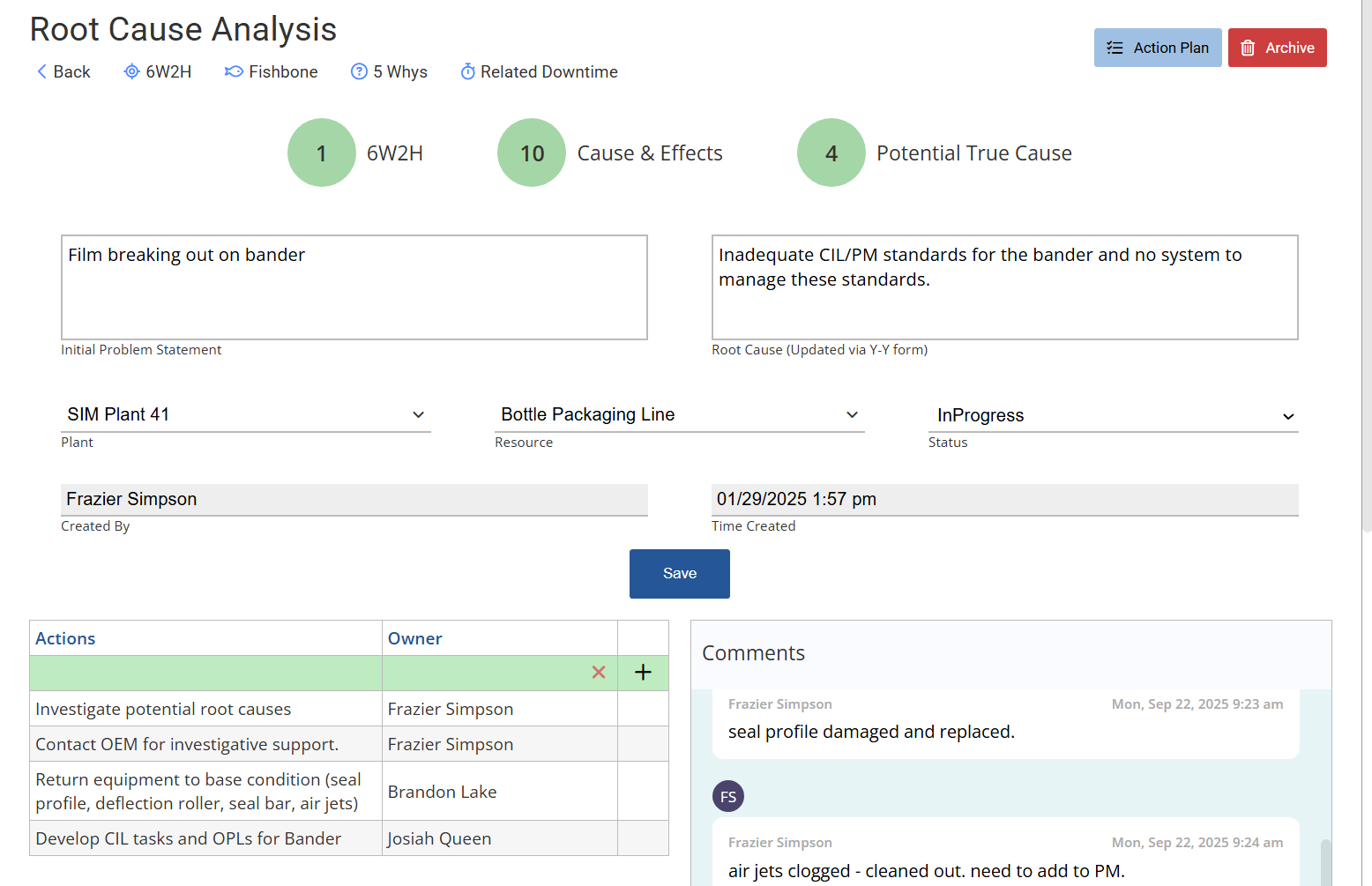The height and width of the screenshot is (886, 1372).
Task: Click the Root Cause text box
Action: click(x=1004, y=287)
